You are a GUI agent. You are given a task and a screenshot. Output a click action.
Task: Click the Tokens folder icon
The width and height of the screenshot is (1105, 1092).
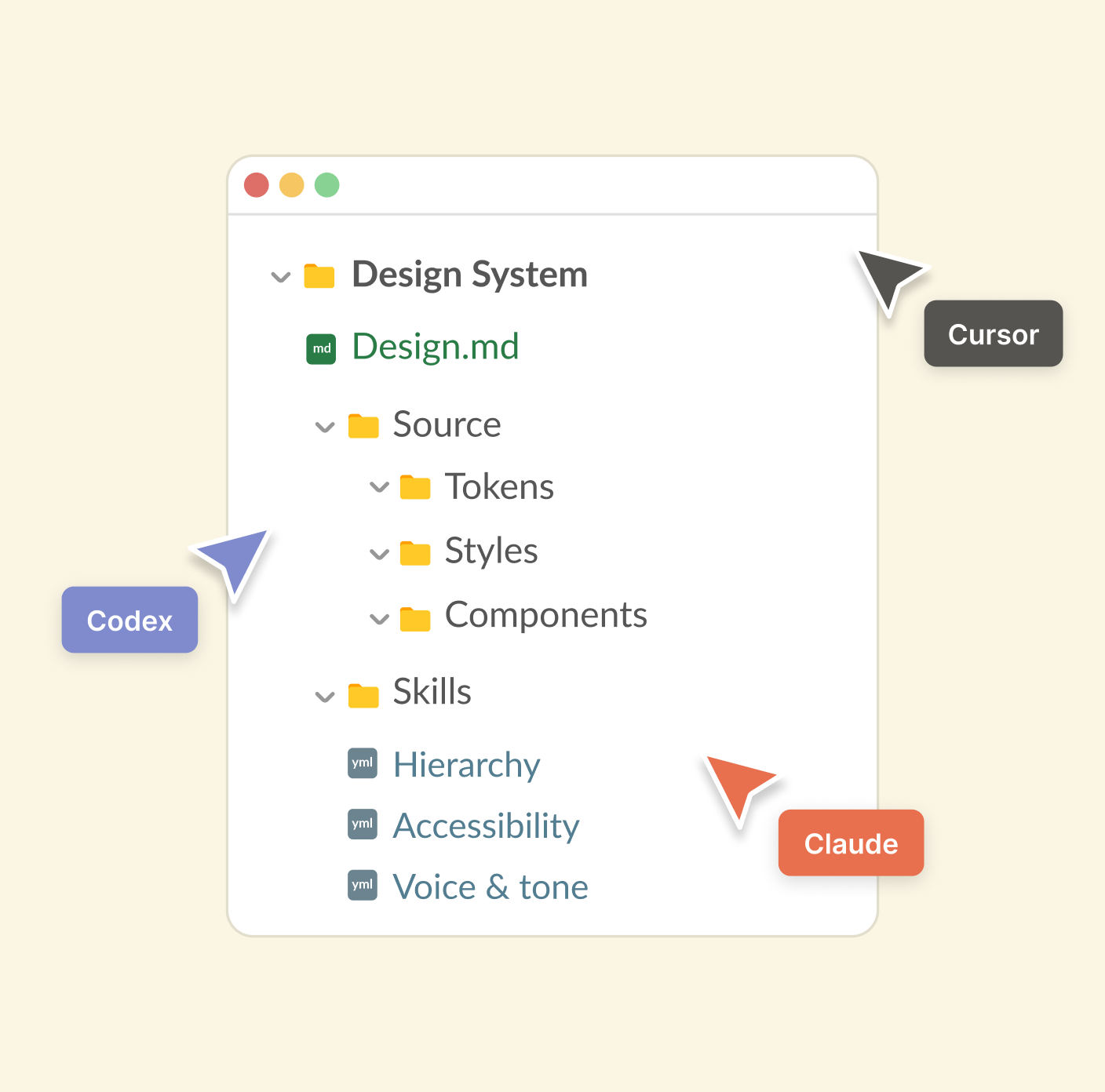(x=415, y=487)
